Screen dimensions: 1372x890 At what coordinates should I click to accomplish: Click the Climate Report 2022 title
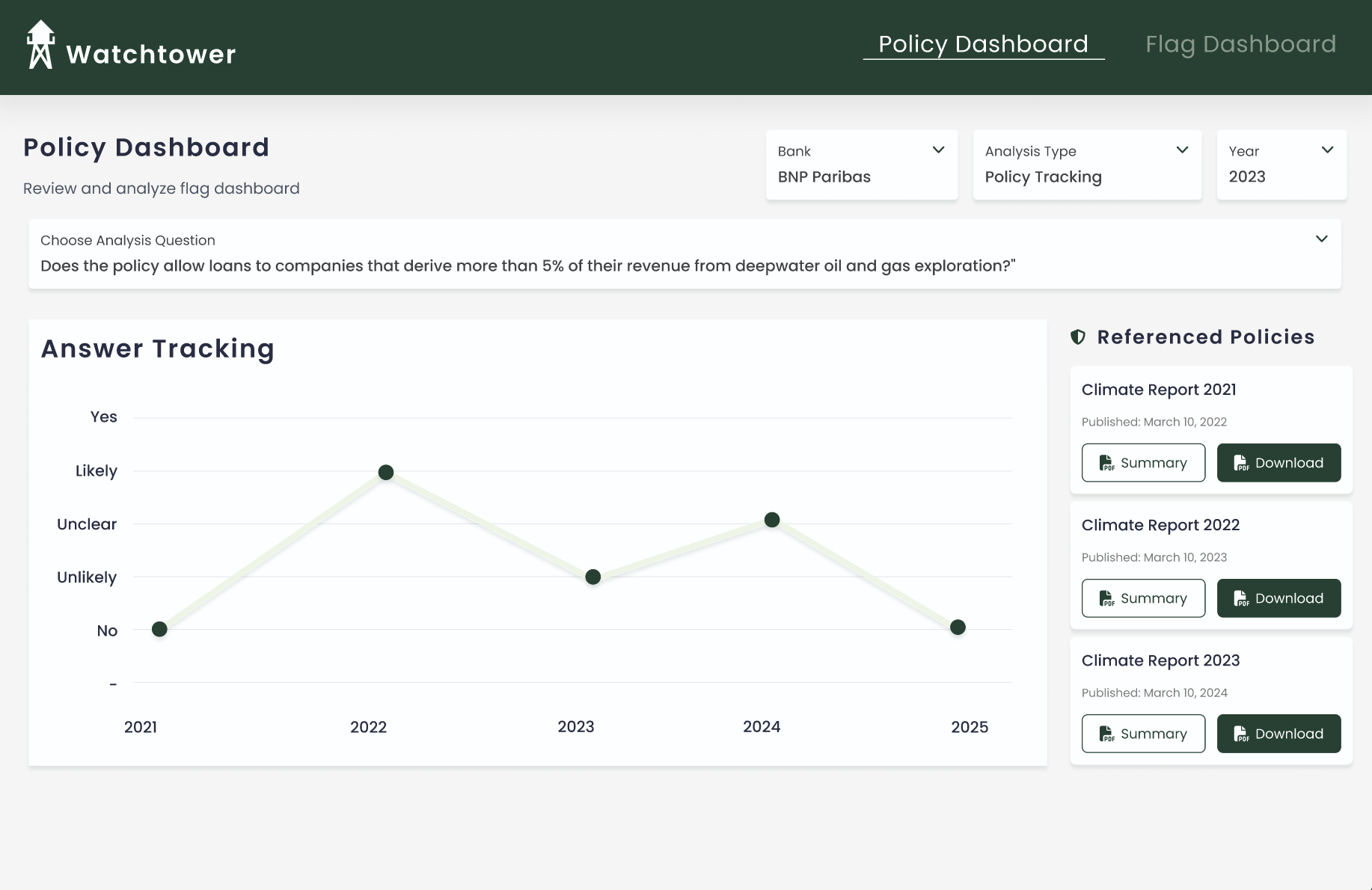[1160, 525]
